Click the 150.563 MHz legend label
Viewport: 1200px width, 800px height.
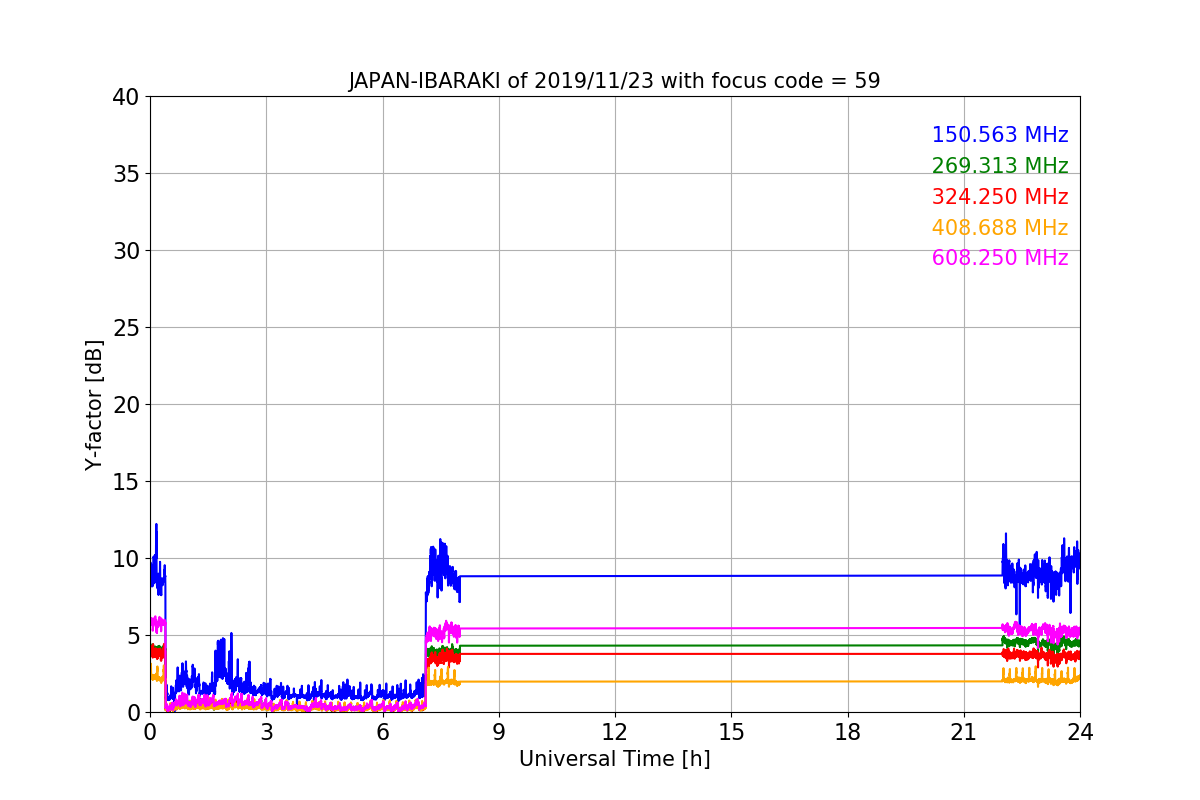tap(999, 135)
